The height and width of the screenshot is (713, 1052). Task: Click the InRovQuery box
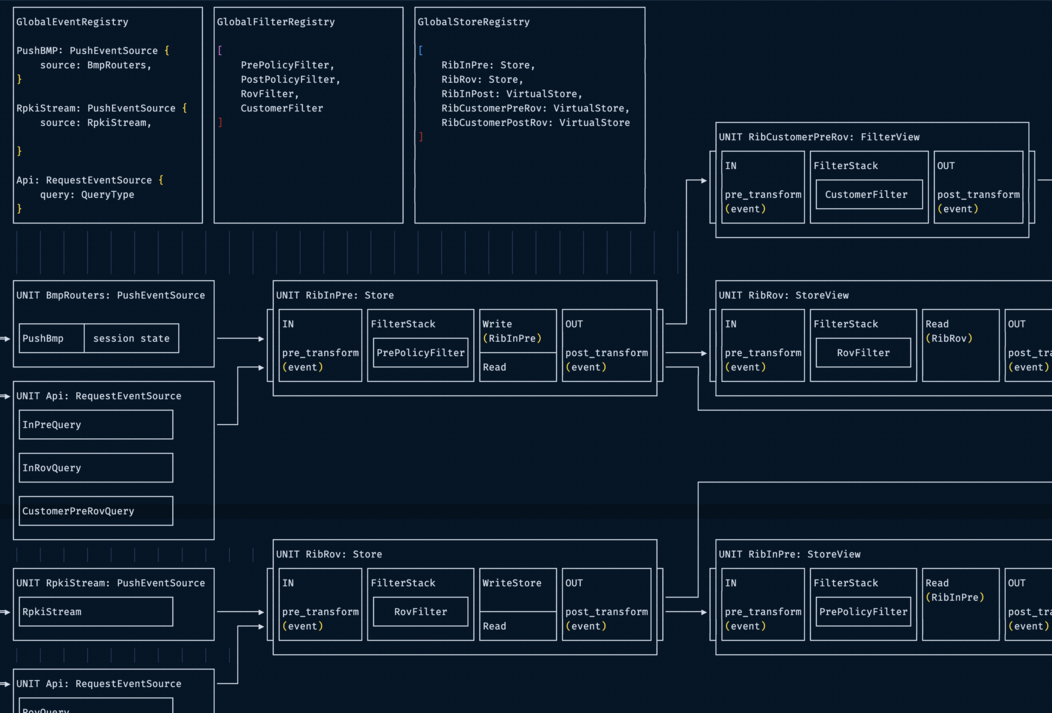[96, 468]
